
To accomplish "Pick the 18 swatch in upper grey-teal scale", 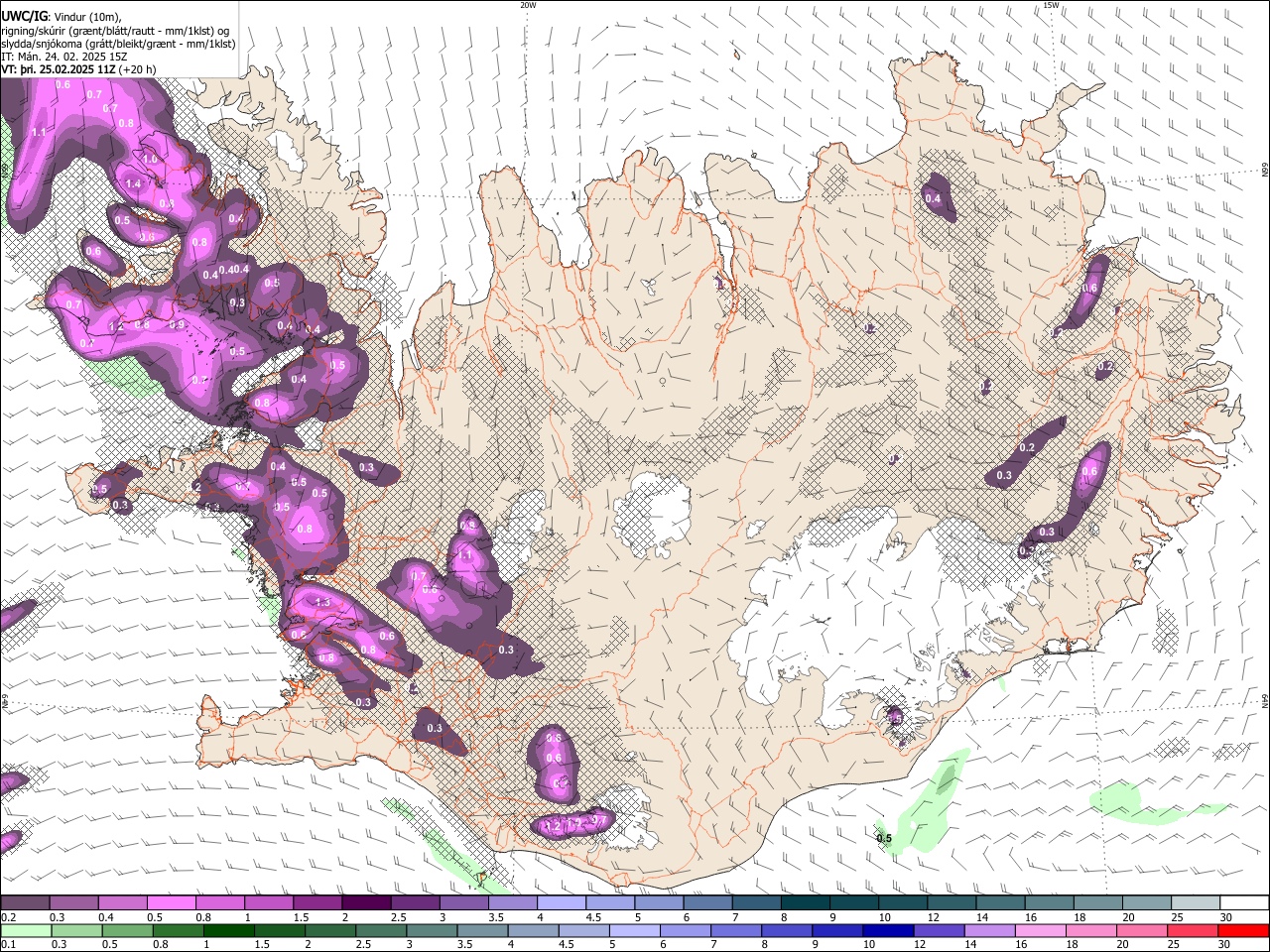I will pyautogui.click(x=1097, y=903).
